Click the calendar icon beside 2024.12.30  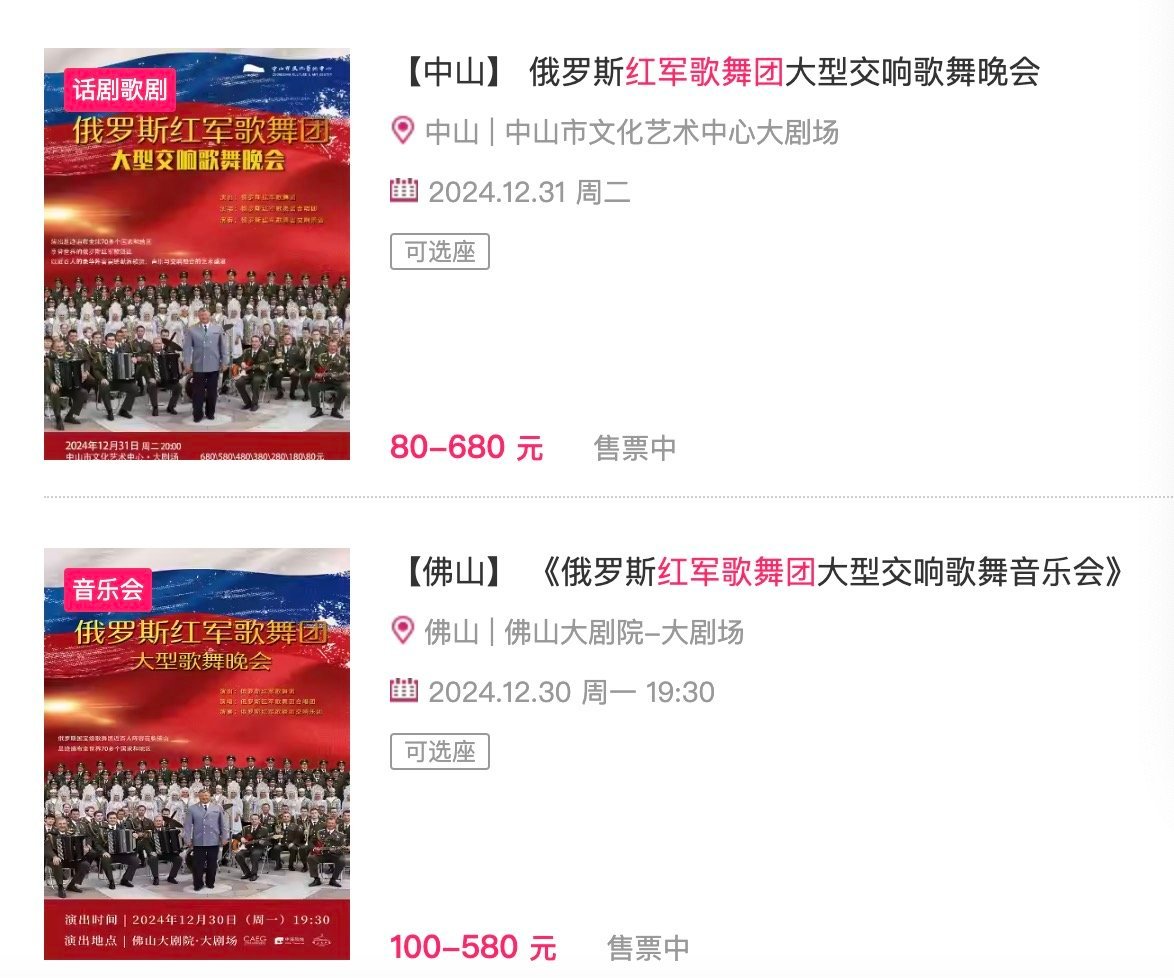[x=404, y=690]
